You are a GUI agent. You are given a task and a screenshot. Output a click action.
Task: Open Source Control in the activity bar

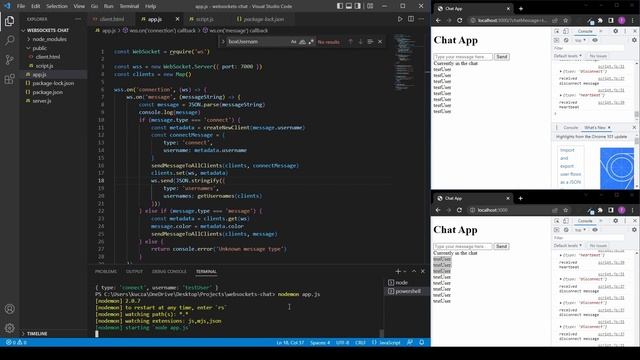[x=9, y=60]
